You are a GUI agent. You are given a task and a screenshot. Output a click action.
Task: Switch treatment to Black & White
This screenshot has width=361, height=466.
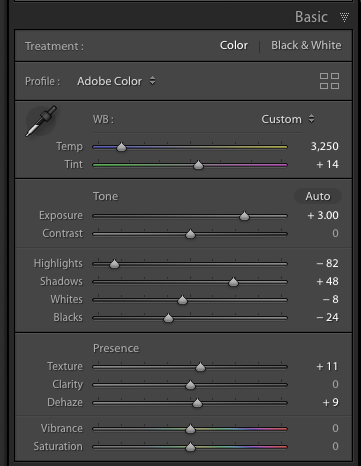tap(306, 45)
